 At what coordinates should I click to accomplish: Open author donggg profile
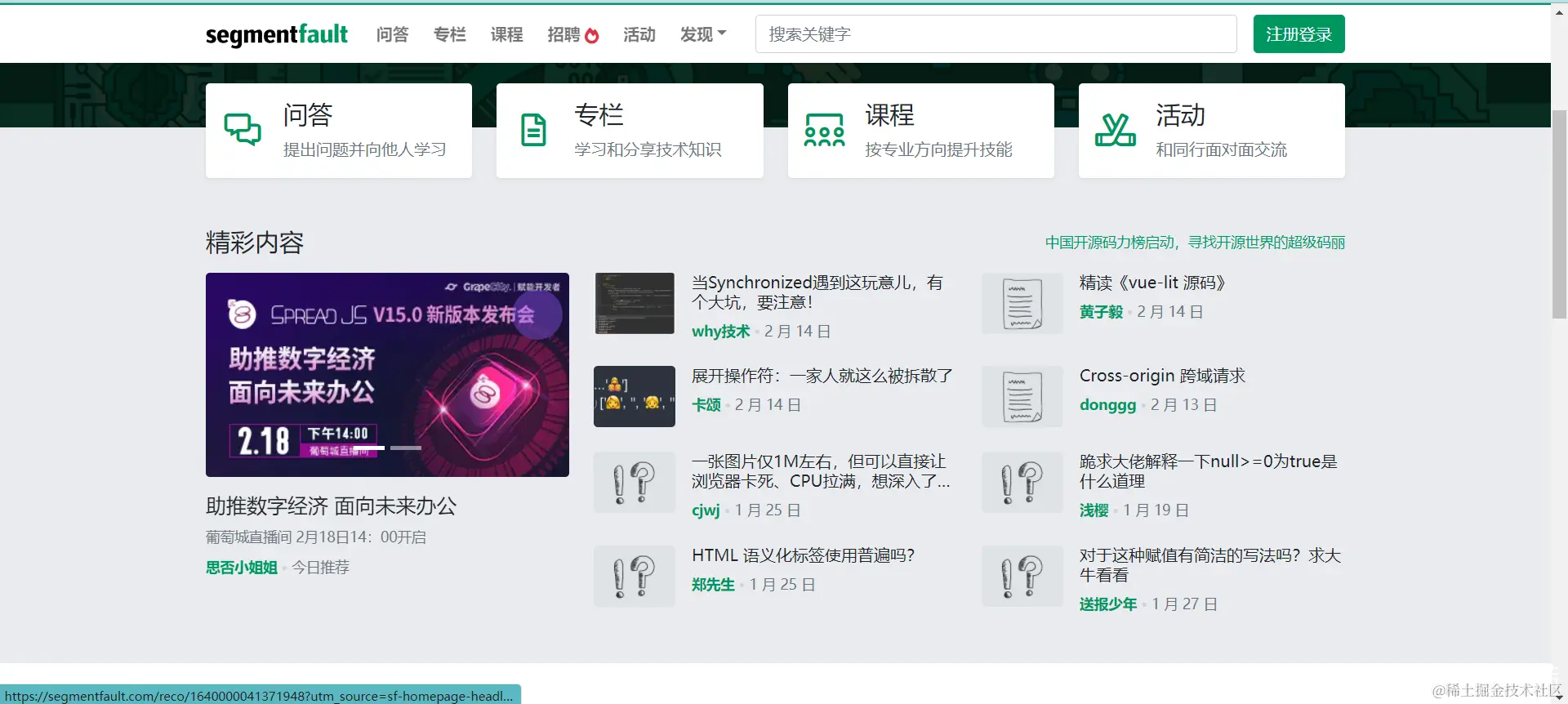pyautogui.click(x=1107, y=405)
